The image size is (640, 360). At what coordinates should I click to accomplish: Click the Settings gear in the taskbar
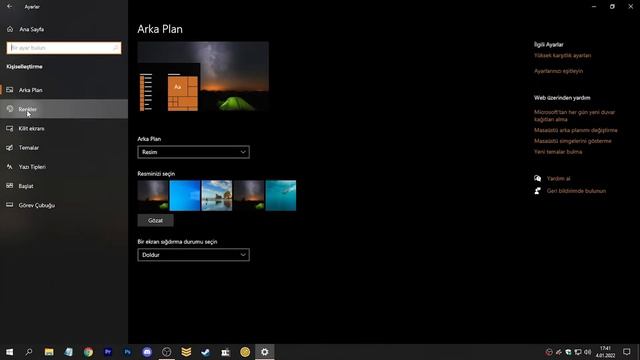(x=264, y=352)
